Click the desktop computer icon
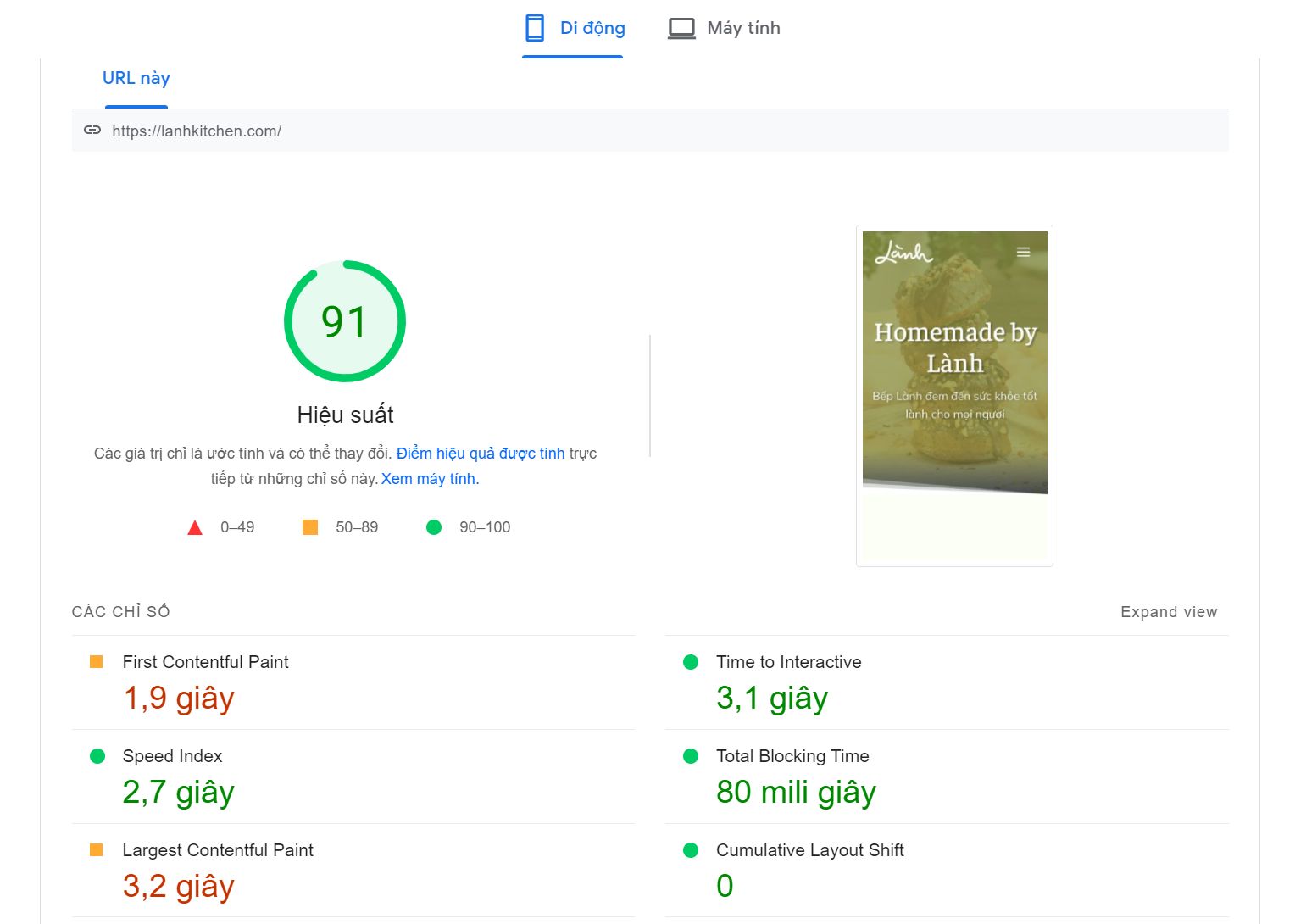1295x924 pixels. pyautogui.click(x=681, y=28)
